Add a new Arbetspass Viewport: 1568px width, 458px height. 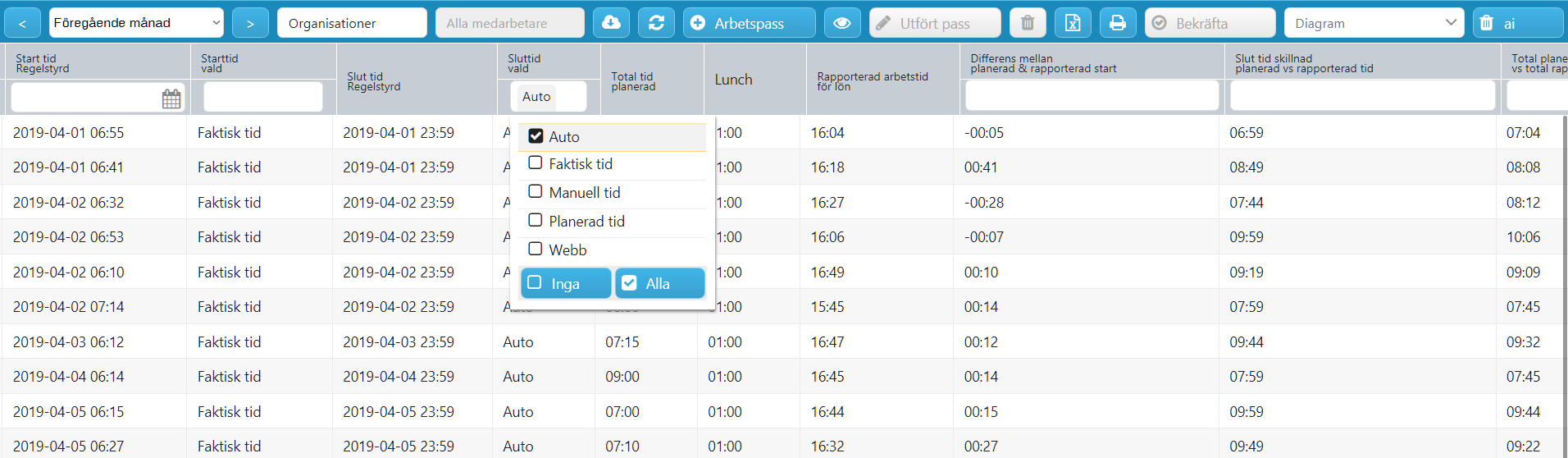749,23
